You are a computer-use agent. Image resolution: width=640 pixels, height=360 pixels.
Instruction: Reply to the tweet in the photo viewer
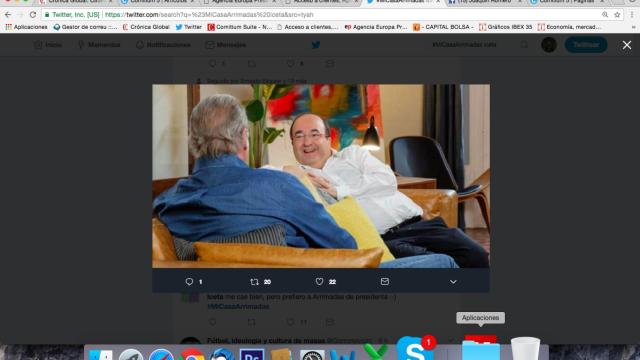pyautogui.click(x=189, y=282)
